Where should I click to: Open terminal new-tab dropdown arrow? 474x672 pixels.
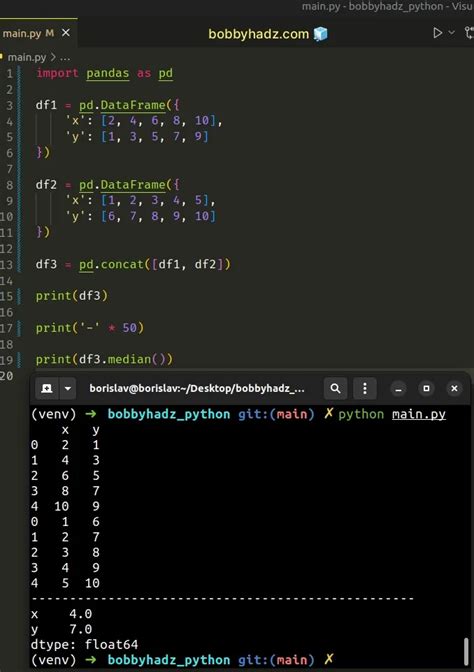[x=67, y=388]
